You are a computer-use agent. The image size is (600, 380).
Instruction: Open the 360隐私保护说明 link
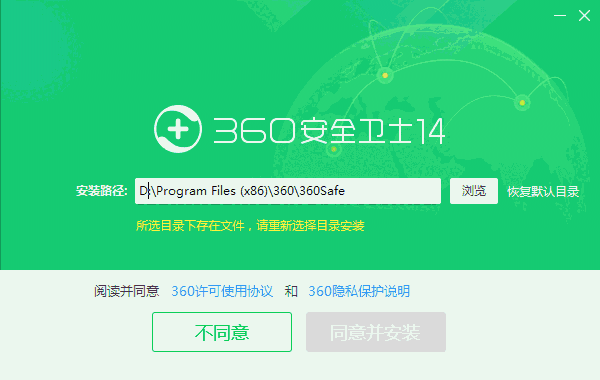[x=359, y=291]
